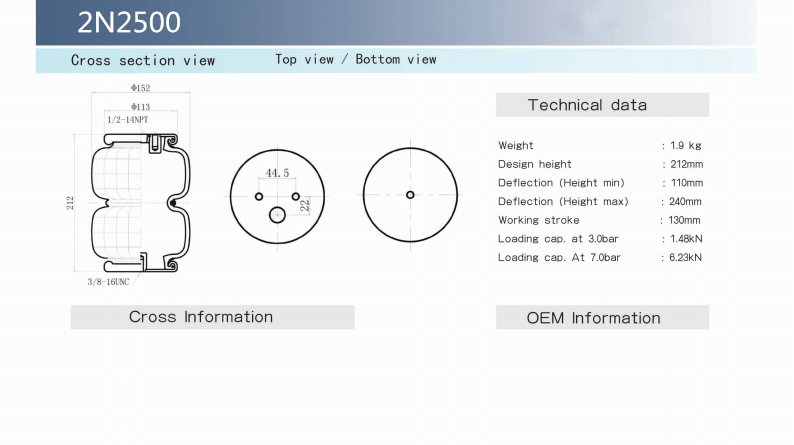The image size is (794, 445).
Task: Select the Cross section view heading
Action: [143, 60]
